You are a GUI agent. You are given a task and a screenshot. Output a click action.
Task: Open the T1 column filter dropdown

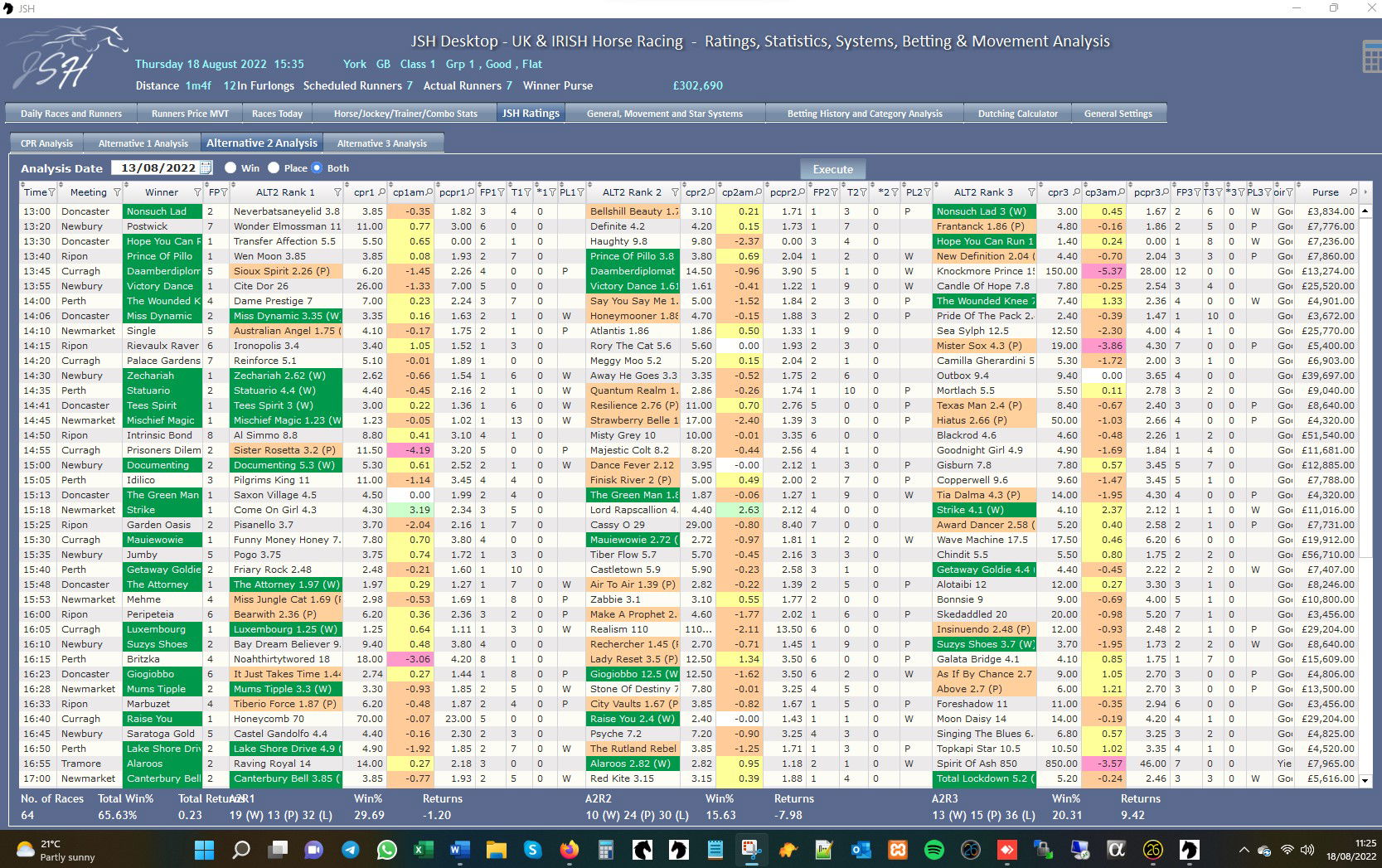pos(527,192)
